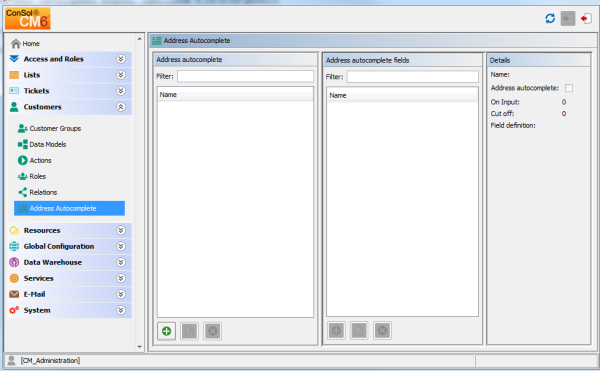Click the Services gear icon

pos(14,278)
